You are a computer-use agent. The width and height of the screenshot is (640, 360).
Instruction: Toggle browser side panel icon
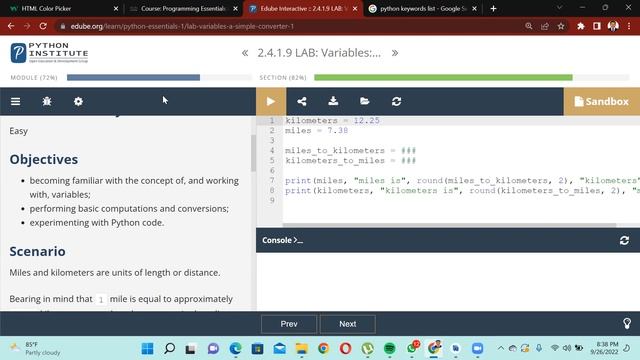597,26
